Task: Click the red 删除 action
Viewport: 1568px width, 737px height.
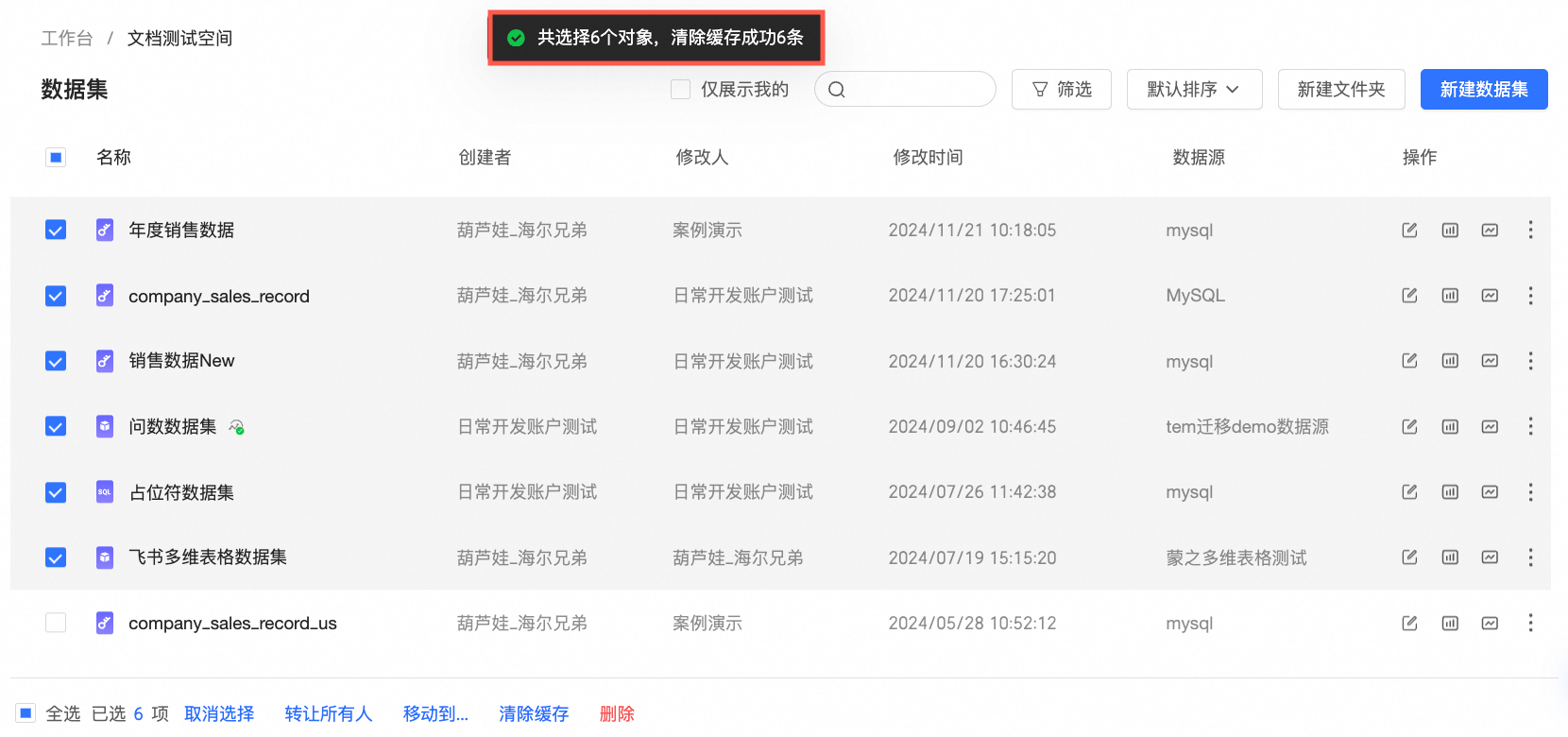Action: point(617,713)
